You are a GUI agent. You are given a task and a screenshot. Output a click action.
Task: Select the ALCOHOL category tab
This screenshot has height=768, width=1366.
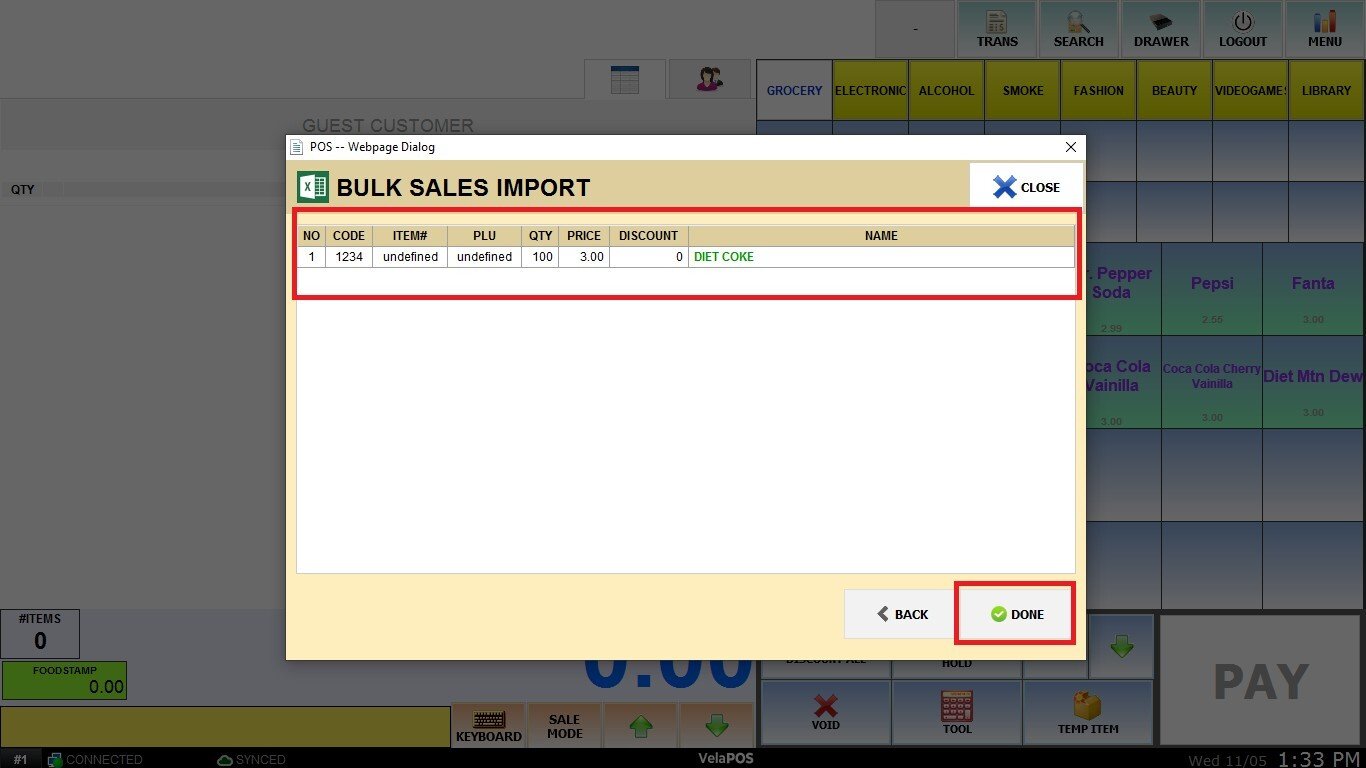pyautogui.click(x=946, y=90)
